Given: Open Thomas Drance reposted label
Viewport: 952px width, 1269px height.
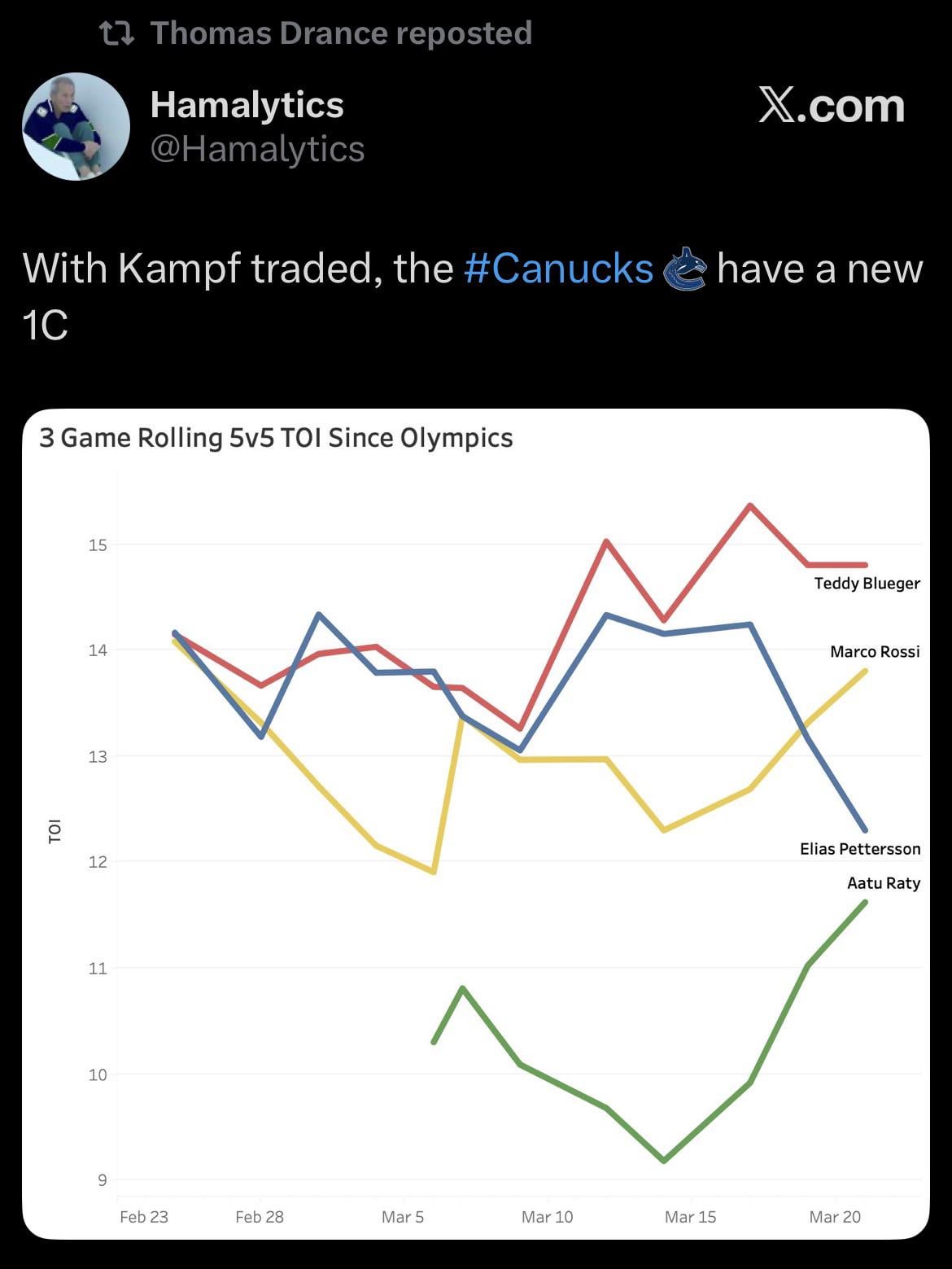Looking at the screenshot, I should 341,33.
